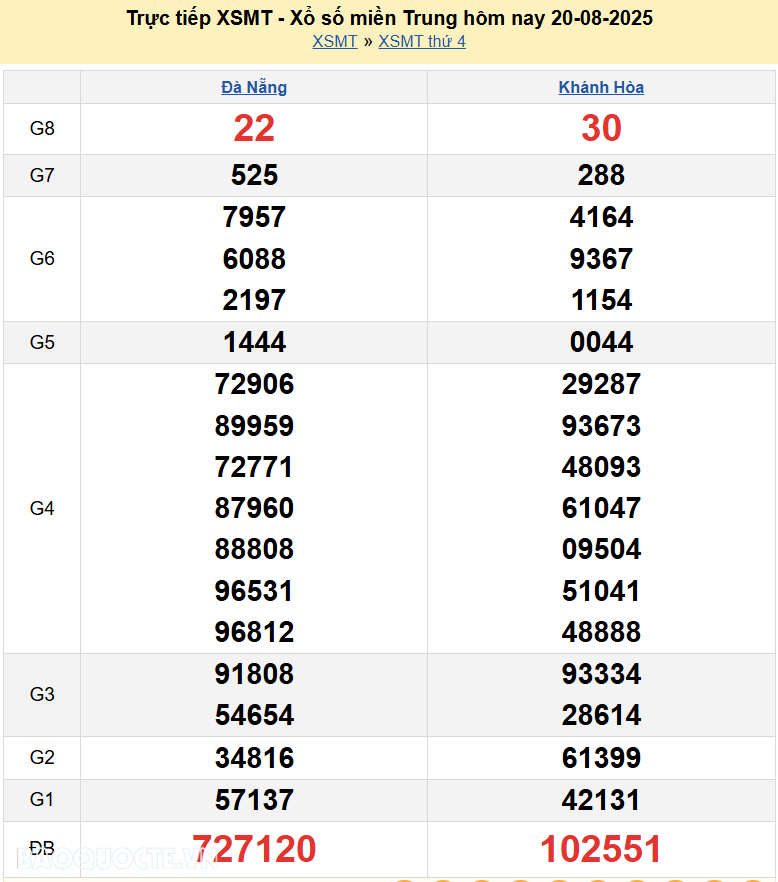Open the Đà Nẵng column header link

[x=254, y=87]
